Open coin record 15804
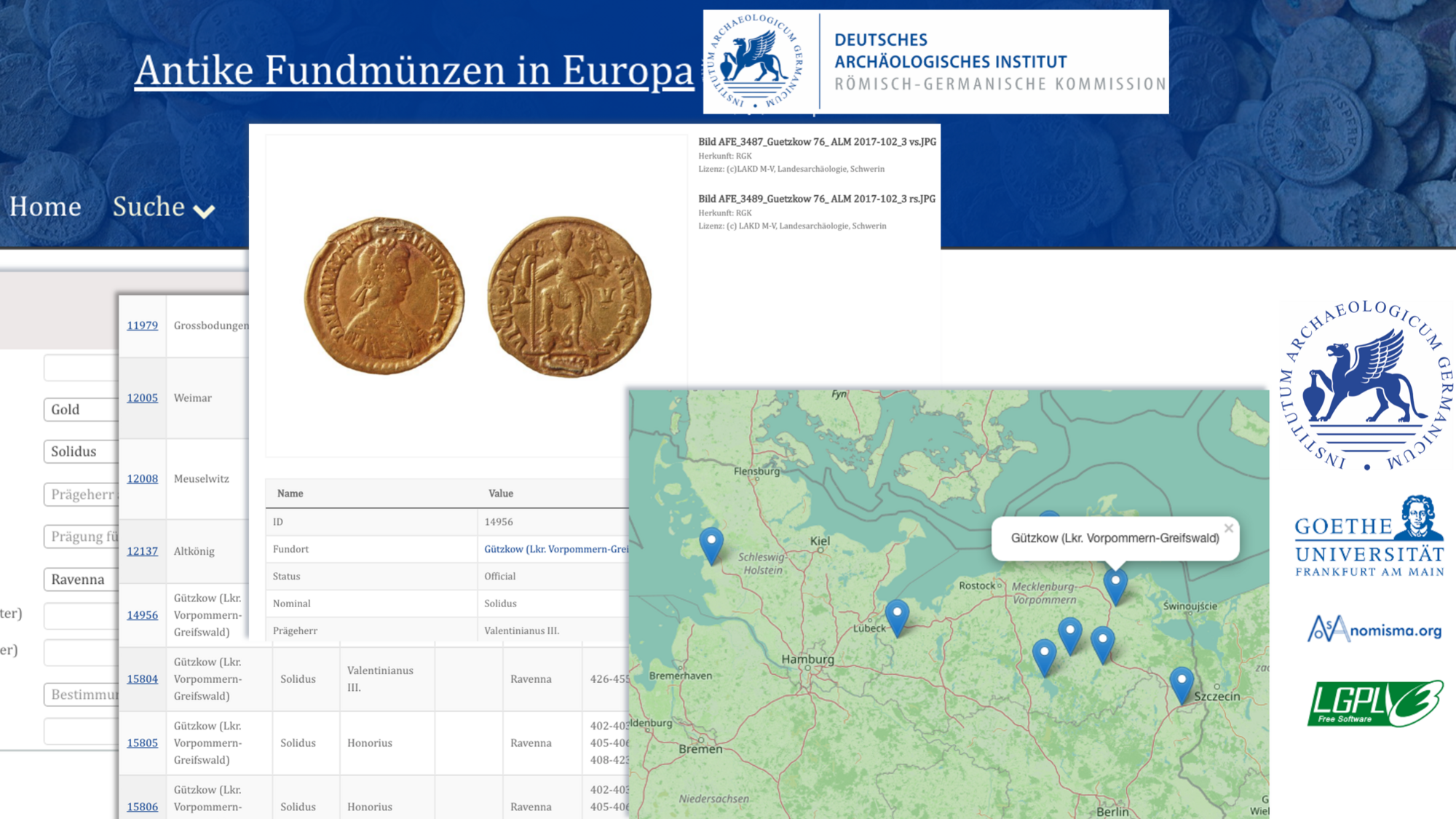Image resolution: width=1456 pixels, height=819 pixels. pos(142,679)
